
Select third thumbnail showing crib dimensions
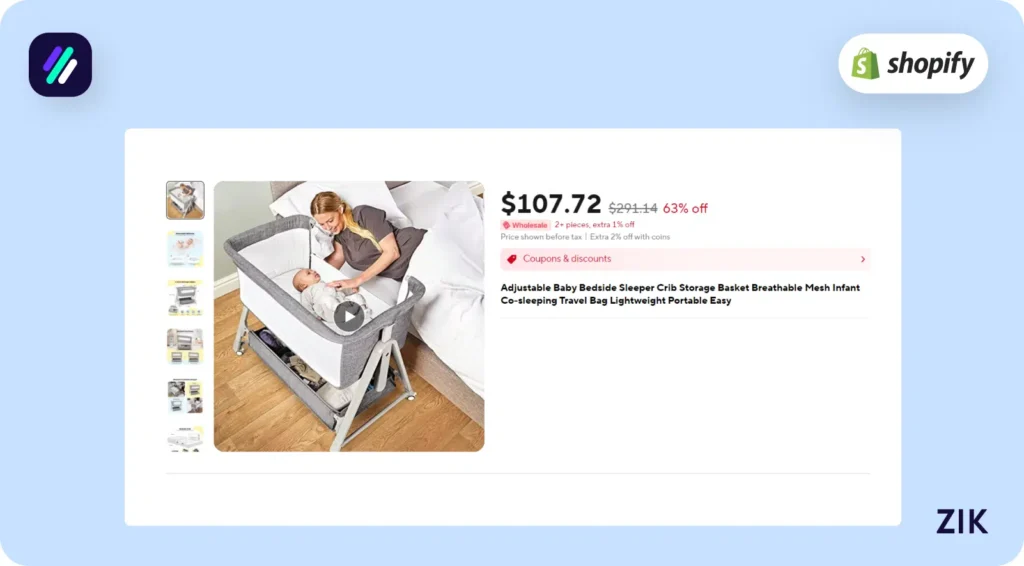(185, 298)
